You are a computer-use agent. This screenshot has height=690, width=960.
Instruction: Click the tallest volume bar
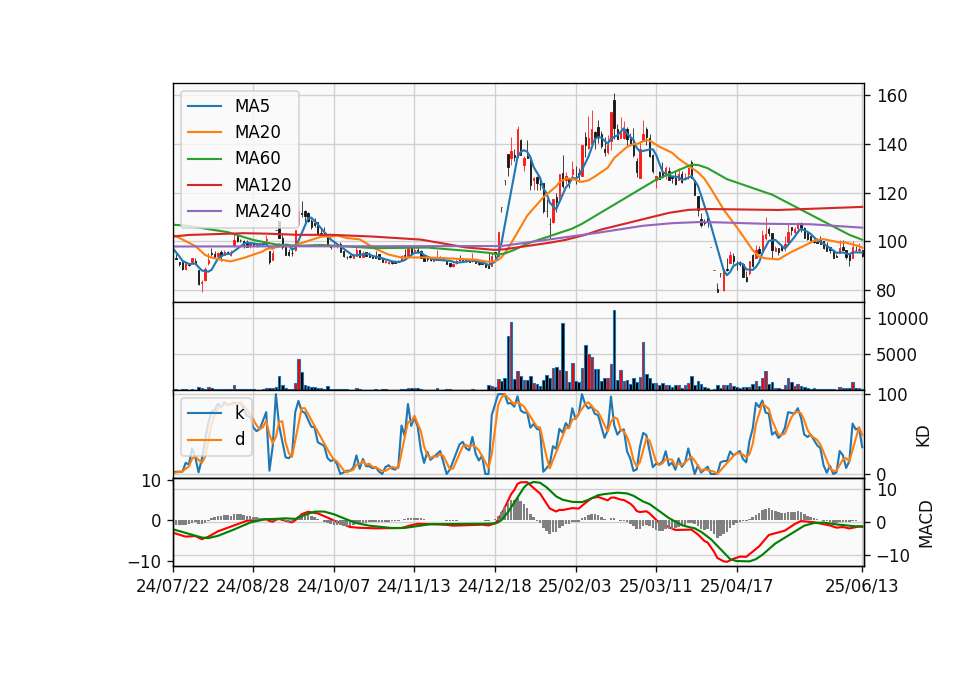pos(615,350)
